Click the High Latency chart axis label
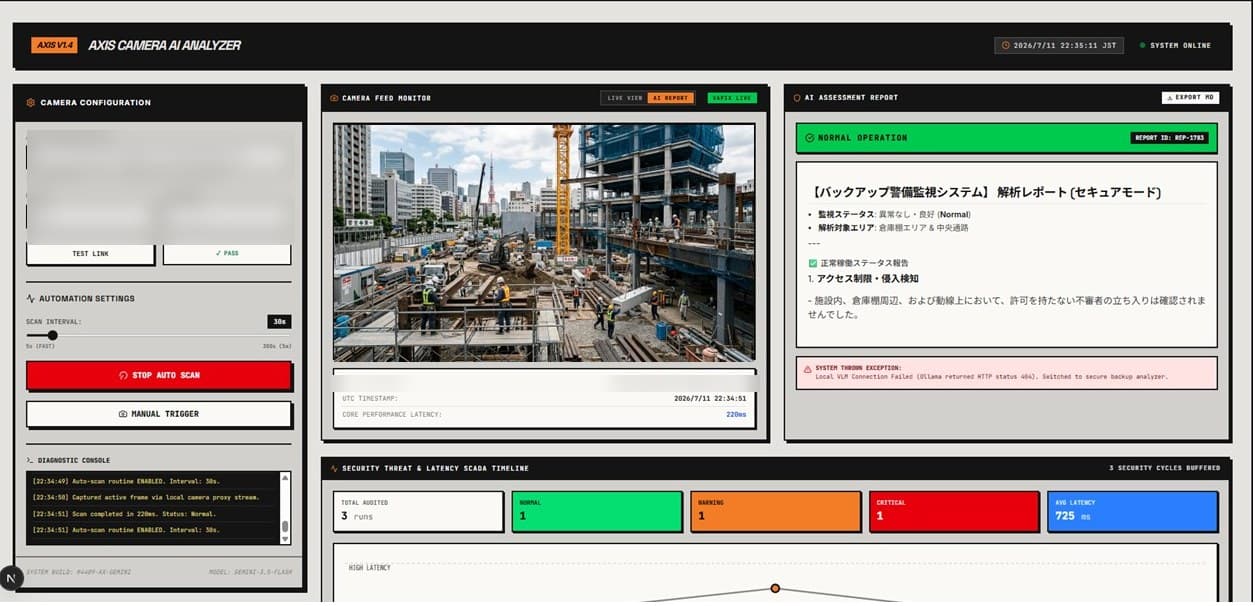Screen dimensions: 1255x606 (x=369, y=568)
